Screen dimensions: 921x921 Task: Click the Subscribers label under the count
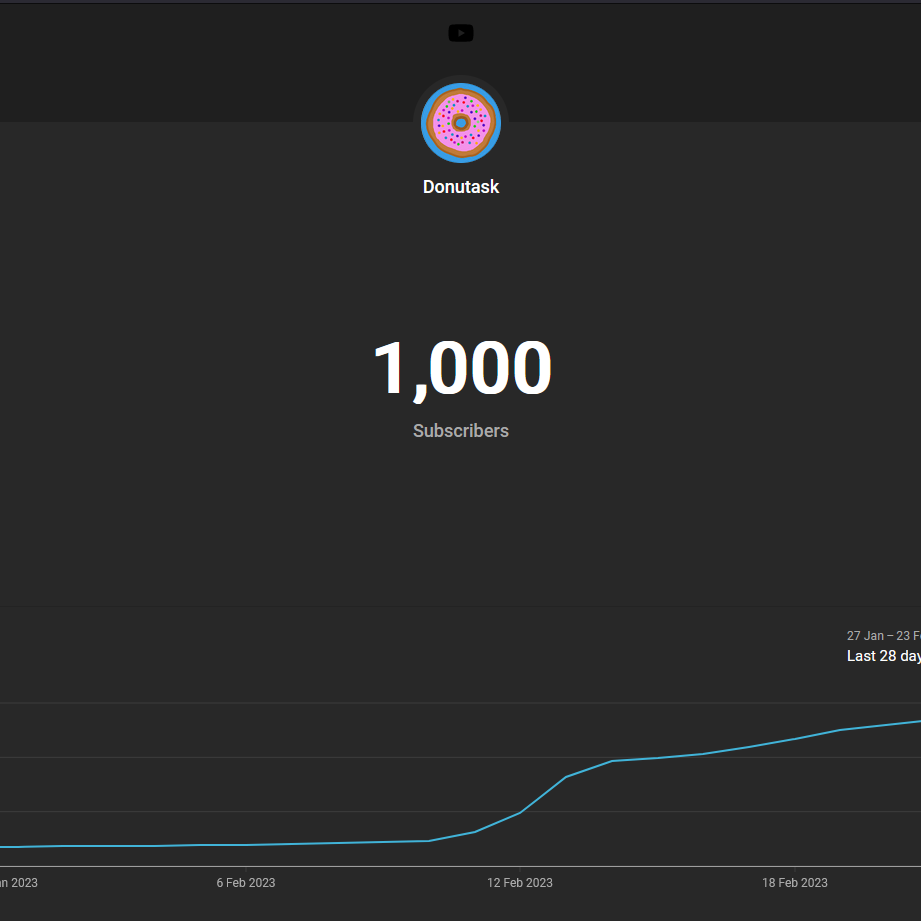[460, 431]
